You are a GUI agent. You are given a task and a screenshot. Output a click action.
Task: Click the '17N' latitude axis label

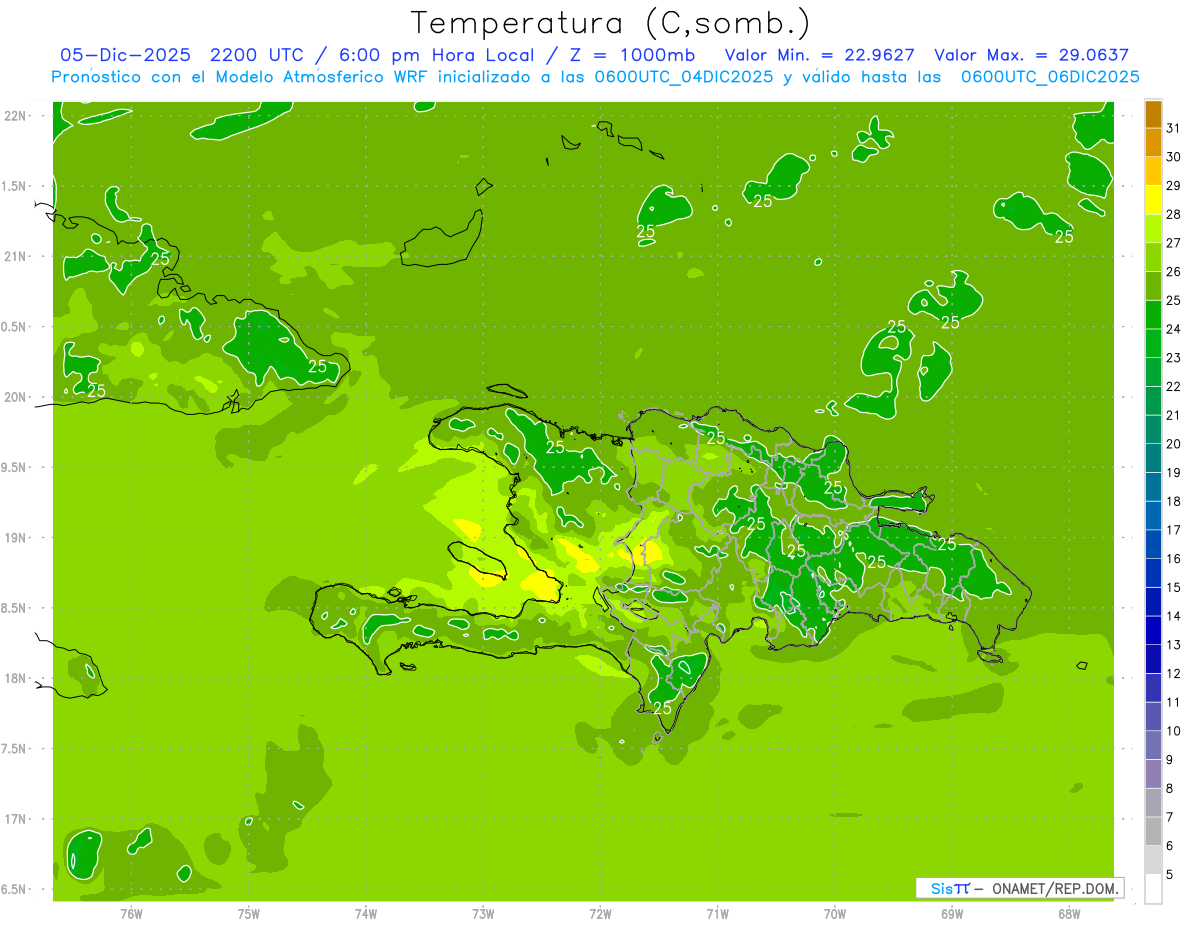(17, 819)
